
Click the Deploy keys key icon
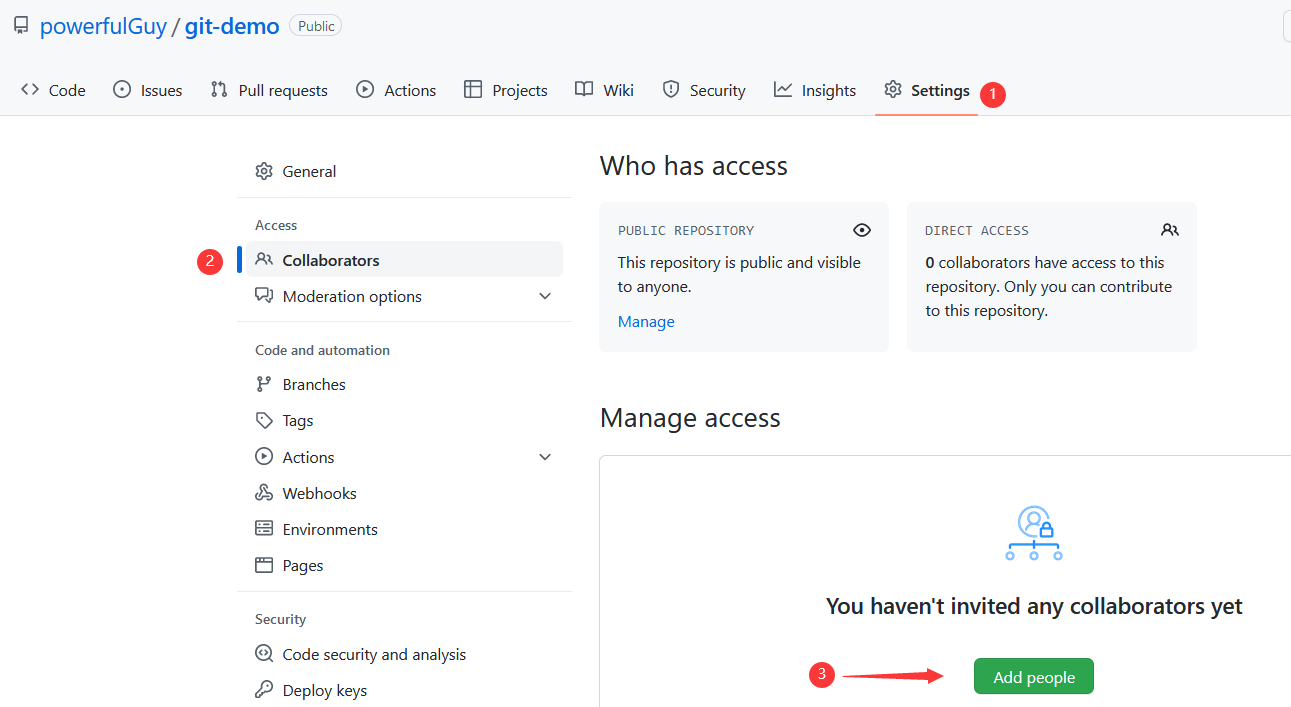264,690
